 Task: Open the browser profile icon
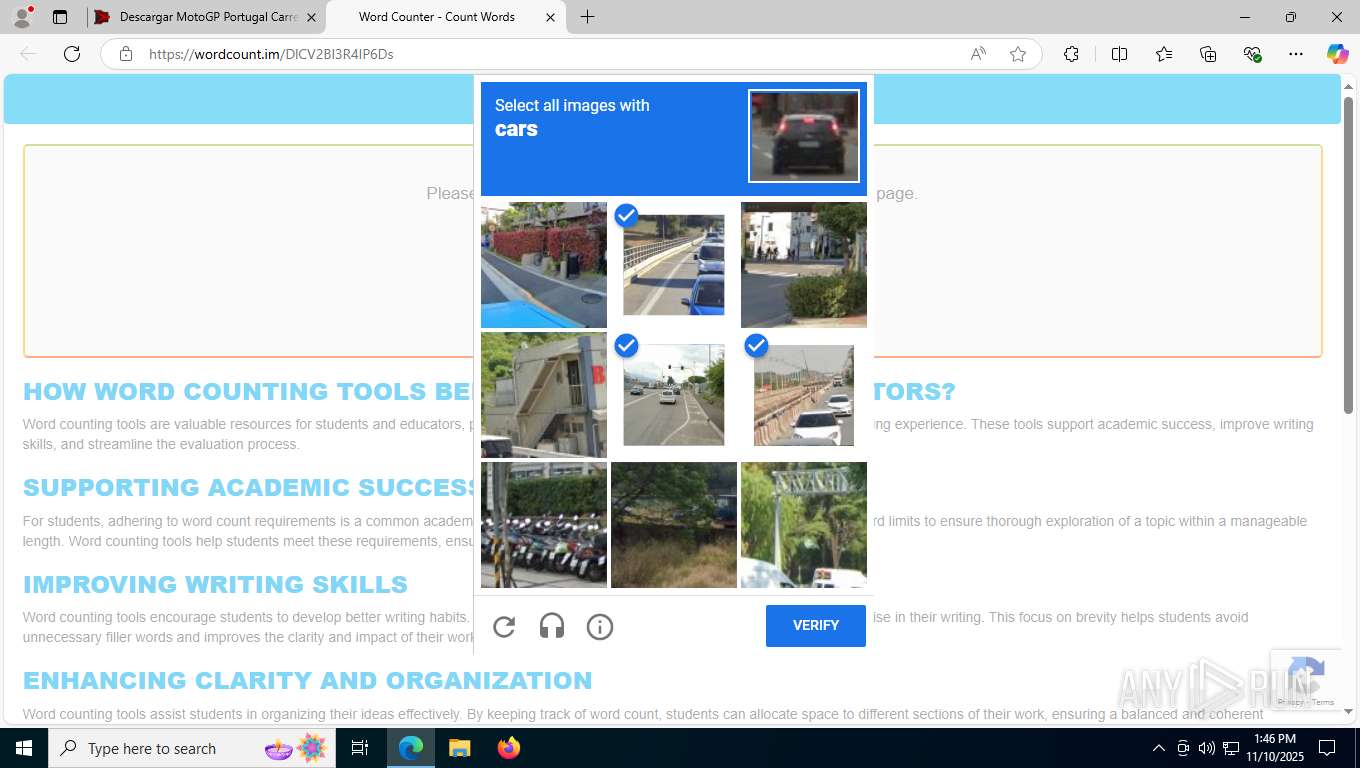pos(22,17)
